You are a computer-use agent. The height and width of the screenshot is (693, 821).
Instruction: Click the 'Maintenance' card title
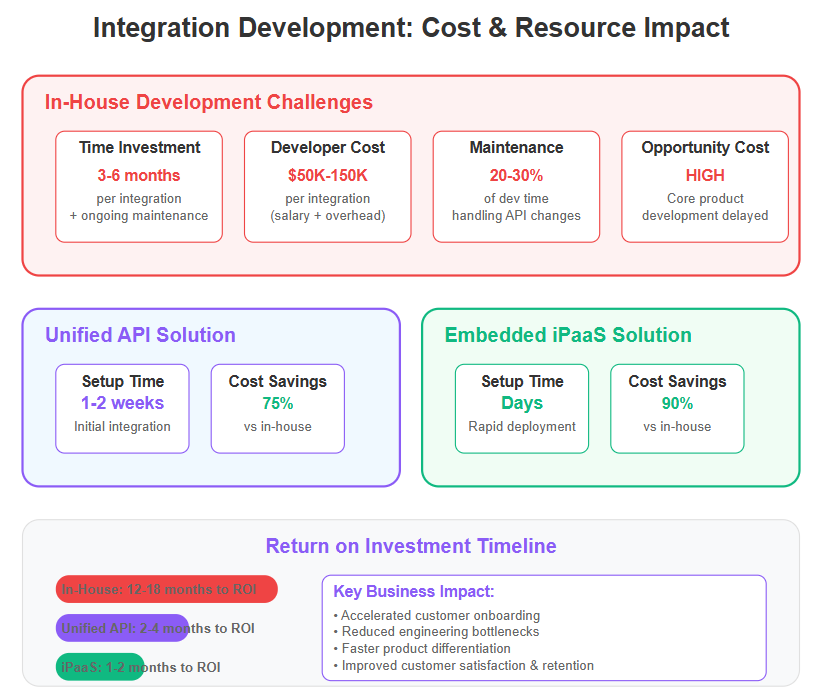click(x=516, y=148)
